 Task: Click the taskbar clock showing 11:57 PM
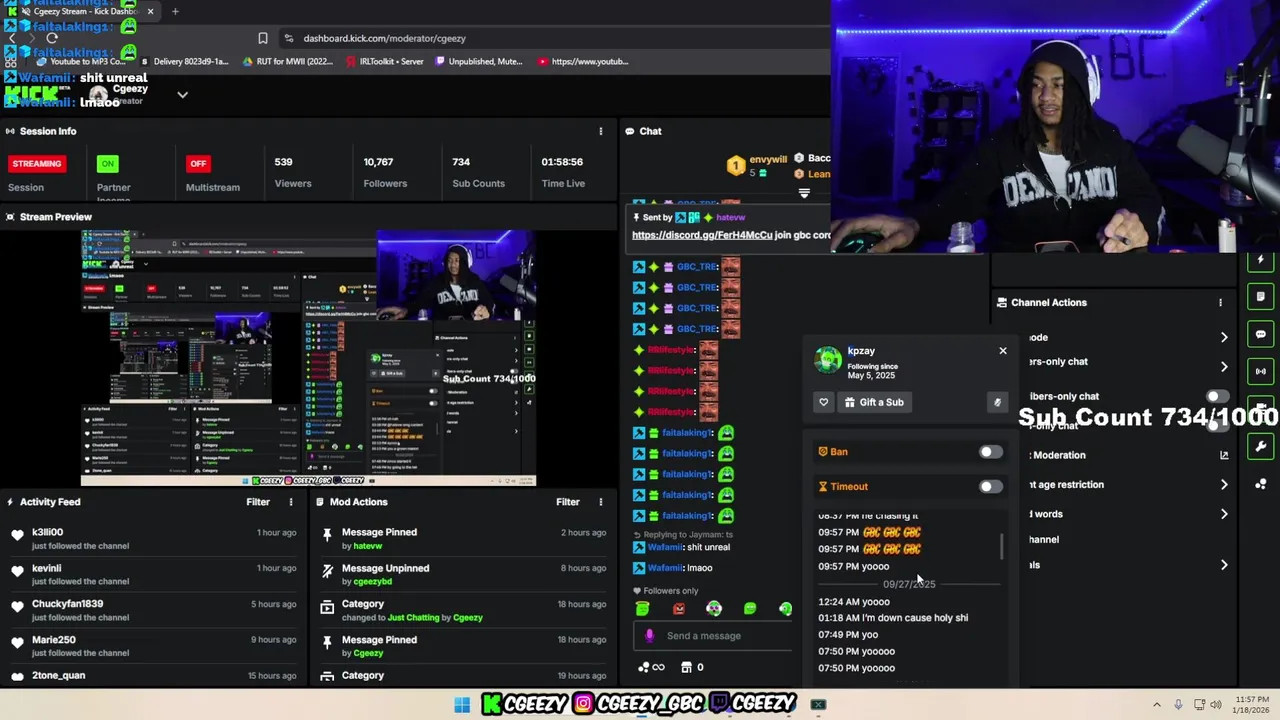pyautogui.click(x=1252, y=705)
